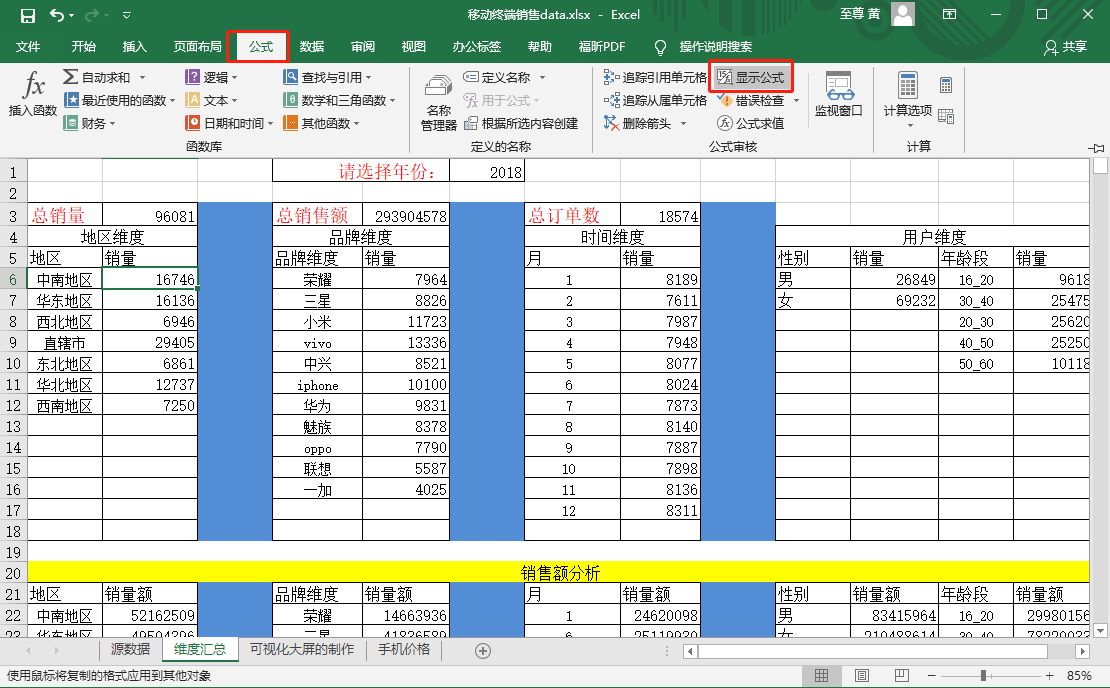1110x688 pixels.
Task: Collapse the ribbon with the pin icon
Action: [1097, 148]
